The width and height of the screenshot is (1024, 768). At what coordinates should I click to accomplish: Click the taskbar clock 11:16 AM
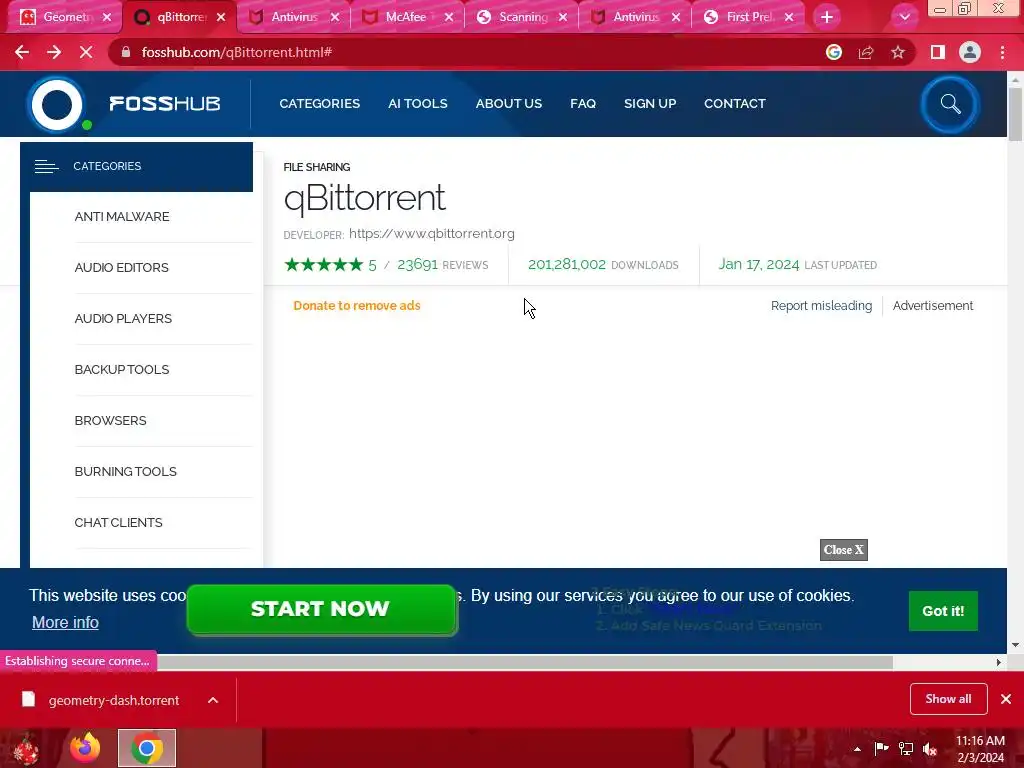pyautogui.click(x=980, y=741)
